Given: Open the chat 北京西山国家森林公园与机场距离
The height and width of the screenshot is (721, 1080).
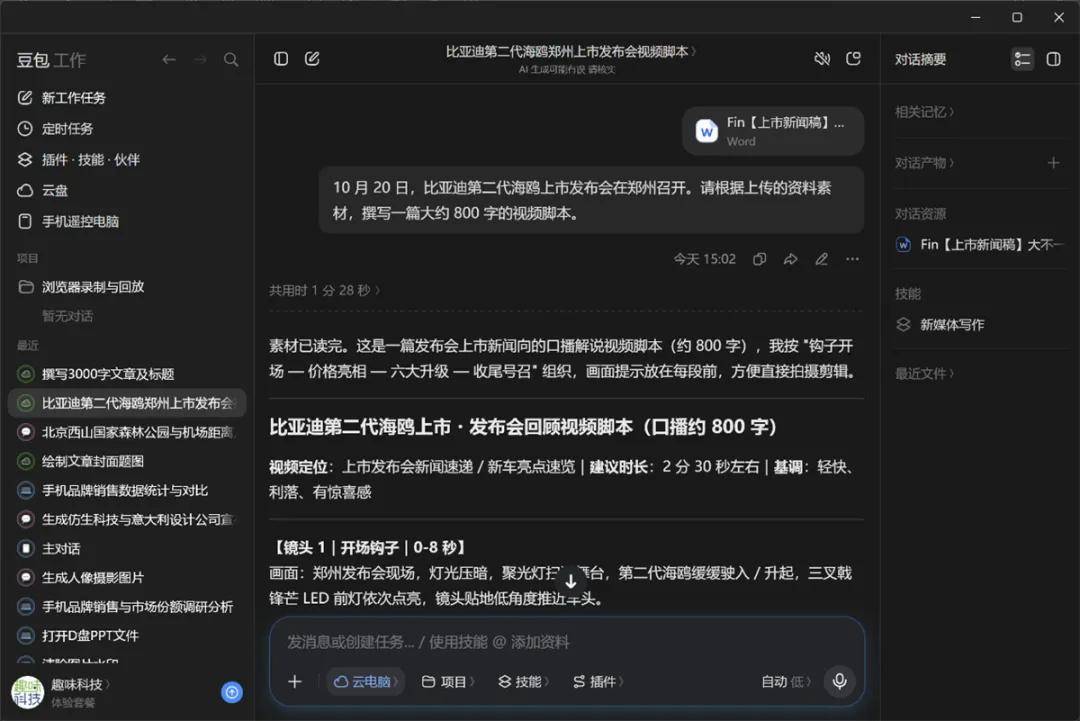Looking at the screenshot, I should [127, 432].
